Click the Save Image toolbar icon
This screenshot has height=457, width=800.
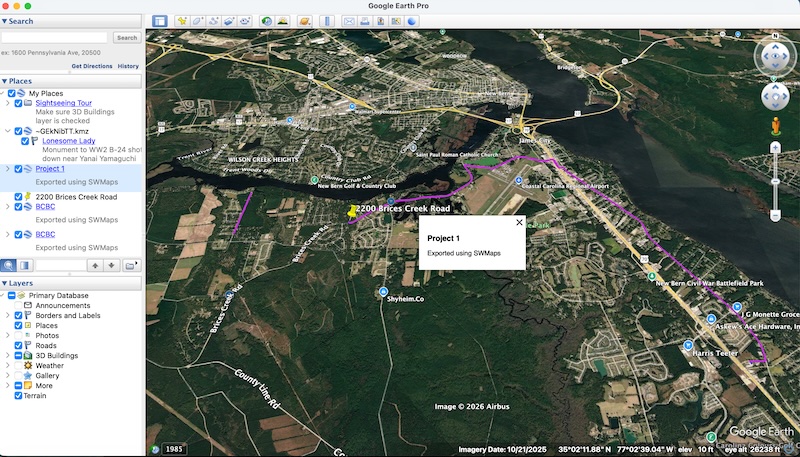381,21
